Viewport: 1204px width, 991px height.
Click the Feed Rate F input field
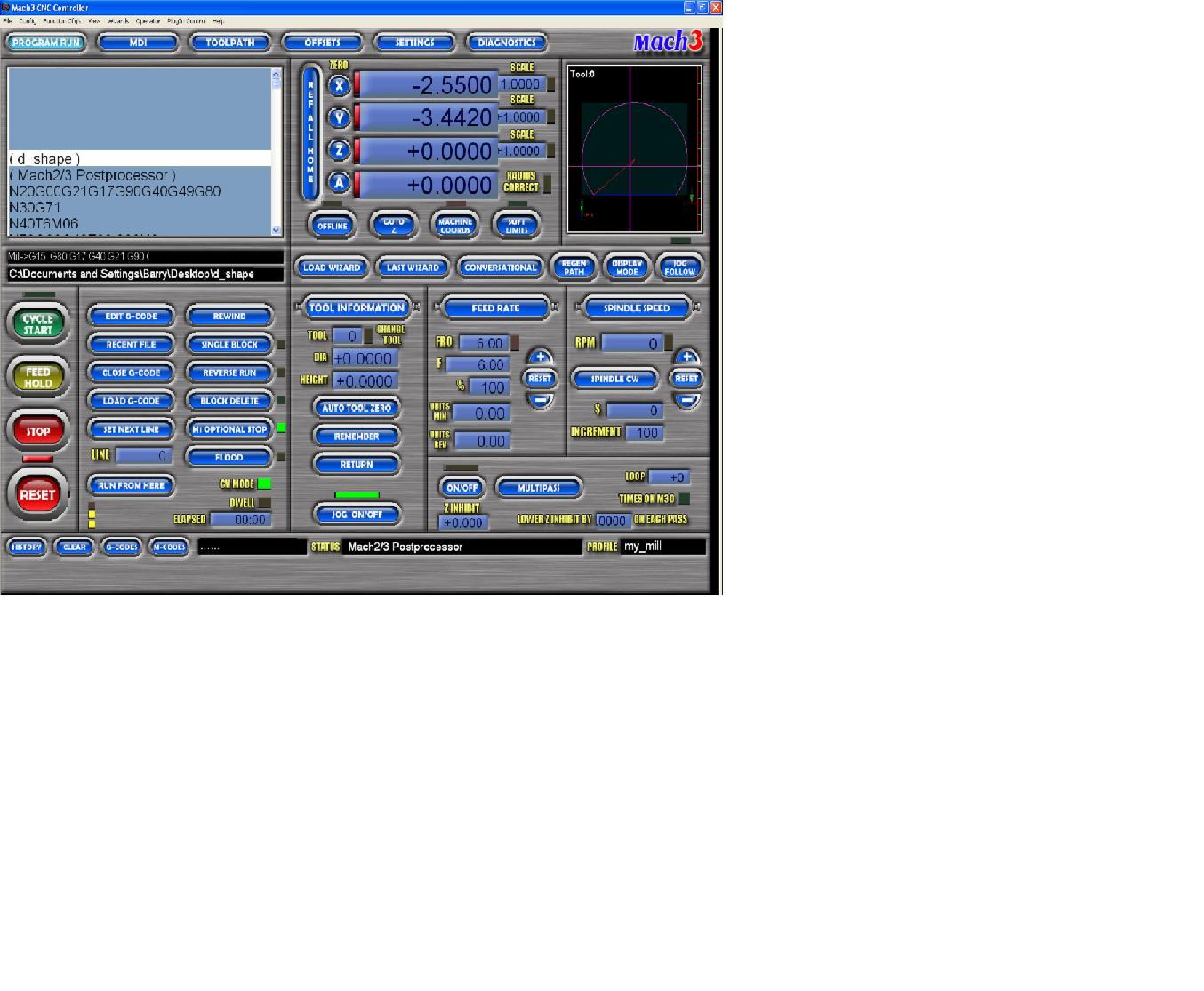tap(478, 364)
